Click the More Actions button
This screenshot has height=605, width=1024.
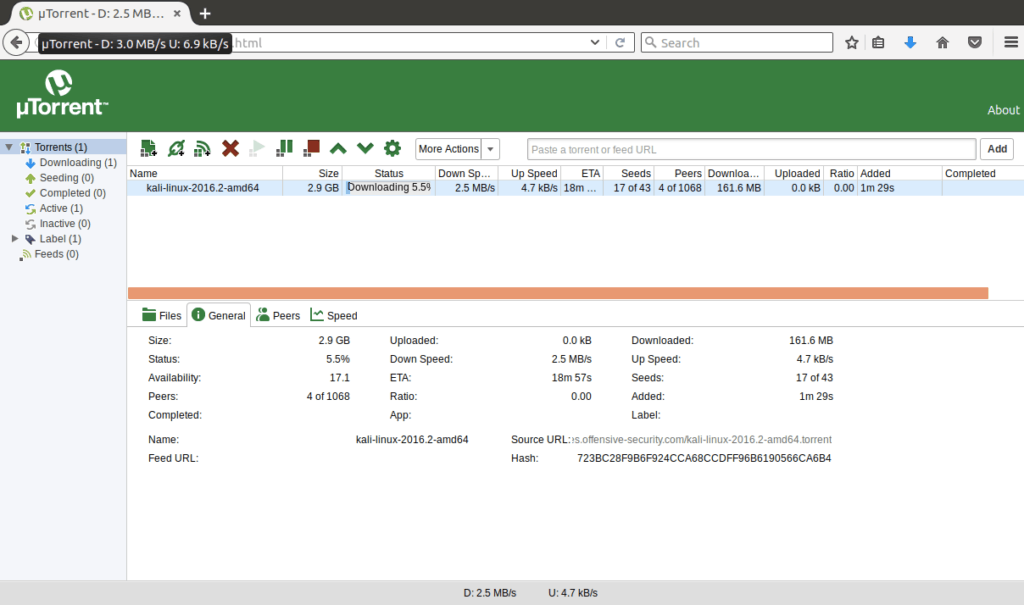coord(449,149)
